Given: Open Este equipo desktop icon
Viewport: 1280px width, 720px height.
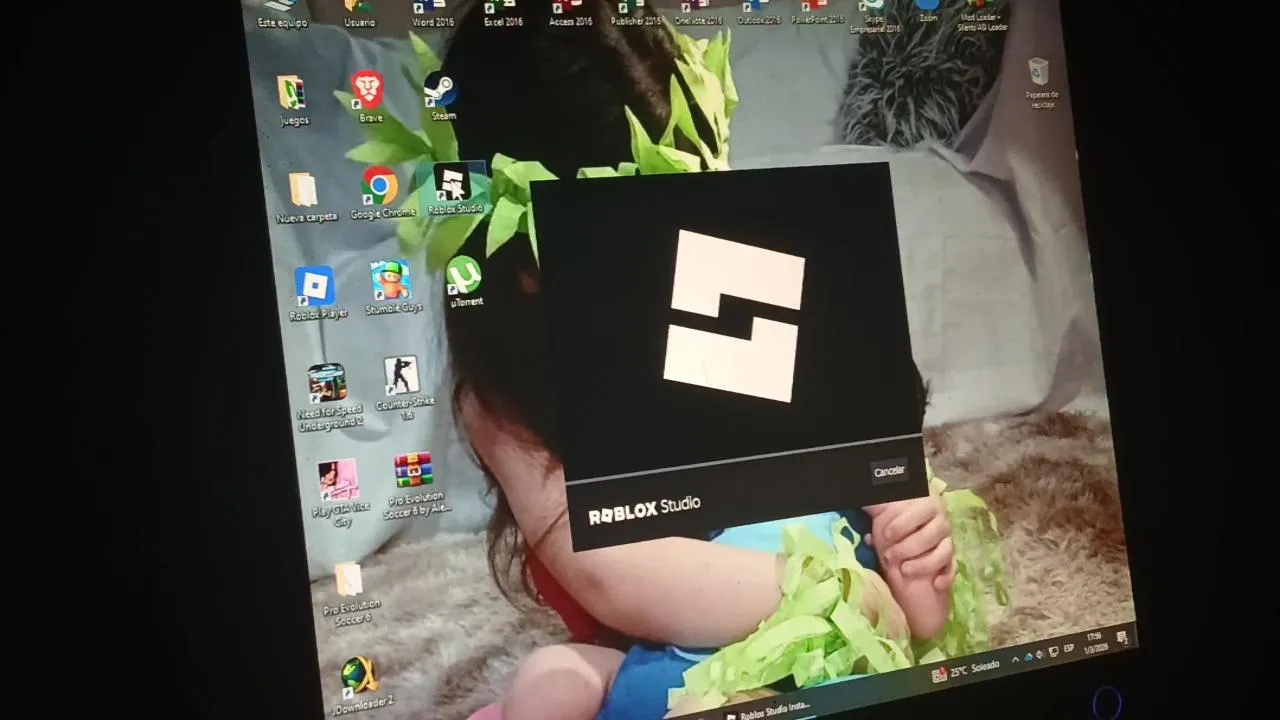Looking at the screenshot, I should coord(281,15).
